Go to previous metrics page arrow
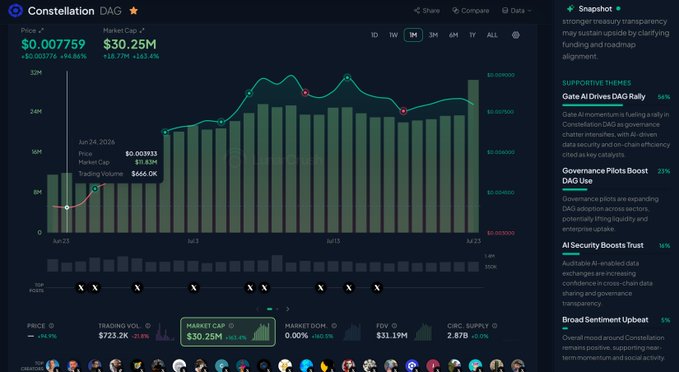Image resolution: width=679 pixels, height=372 pixels. (x=258, y=309)
